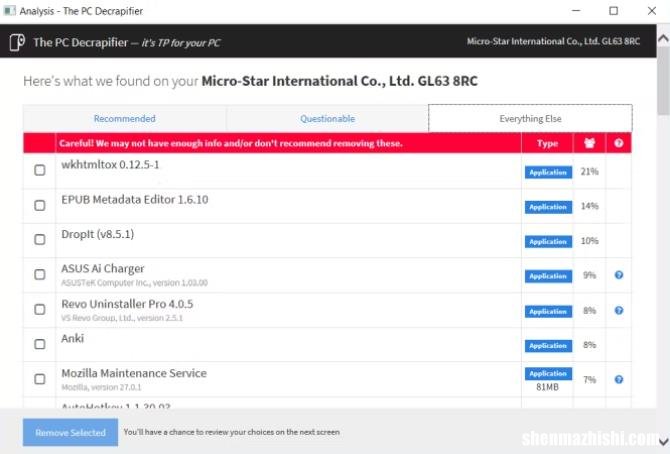Click the red Careful warning message

[x=231, y=143]
